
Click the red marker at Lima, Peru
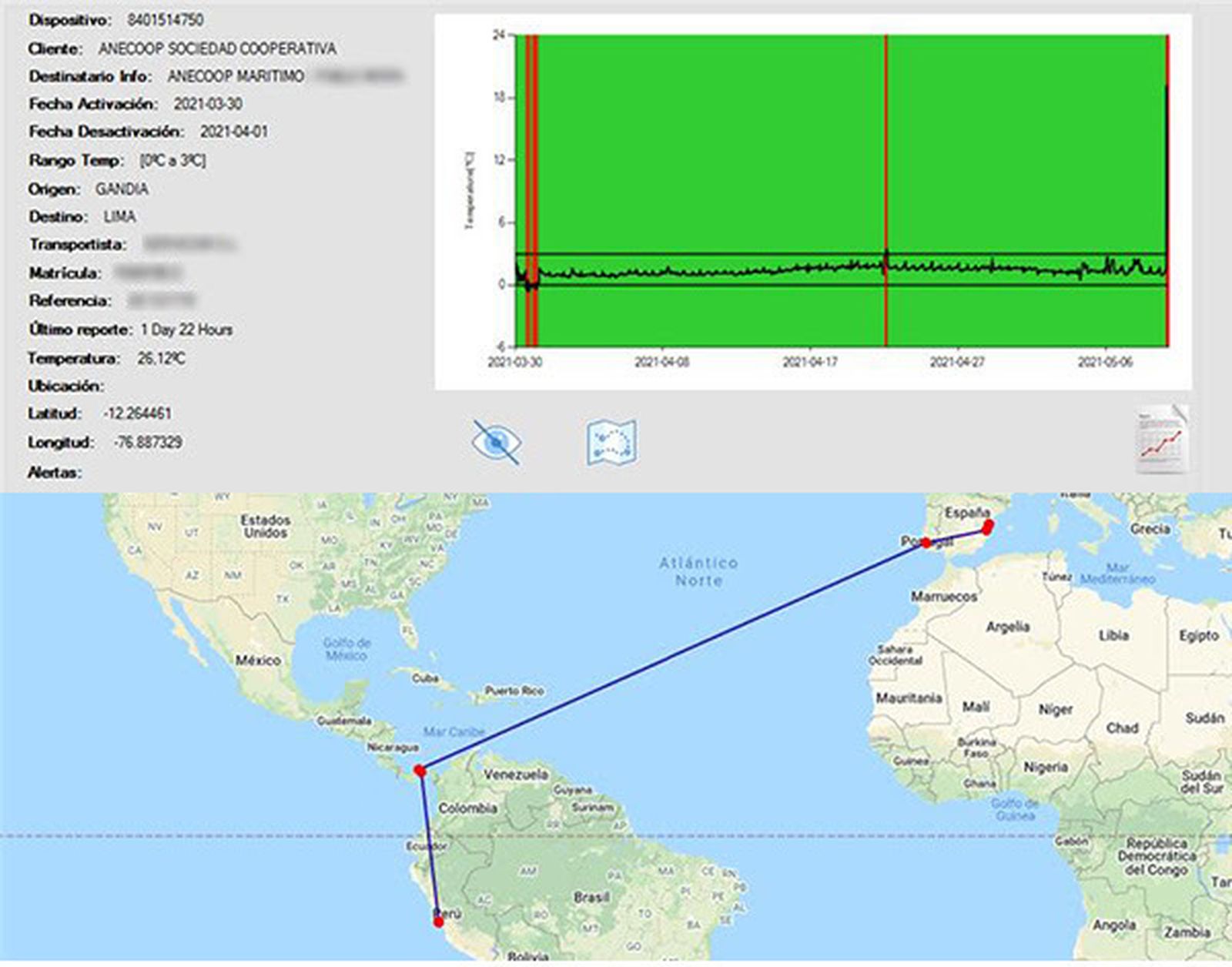(439, 922)
